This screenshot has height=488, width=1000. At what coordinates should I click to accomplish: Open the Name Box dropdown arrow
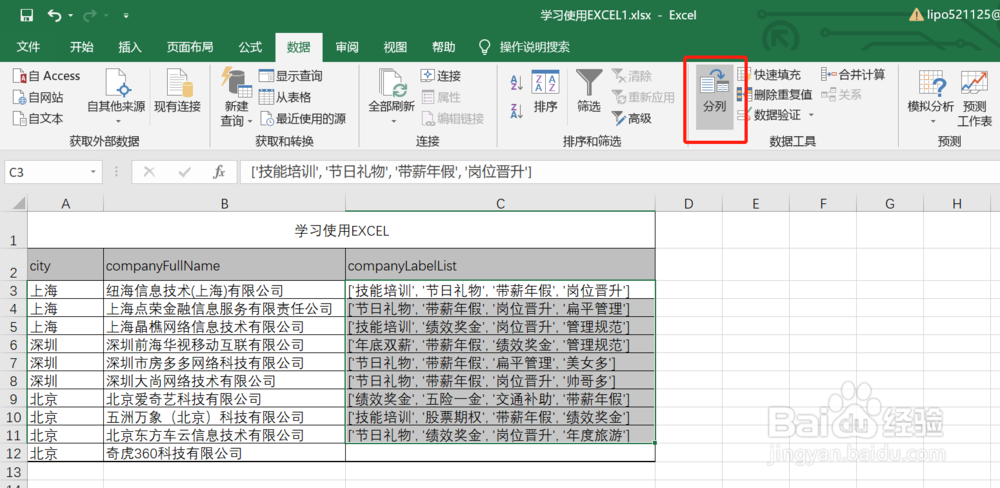tap(94, 172)
